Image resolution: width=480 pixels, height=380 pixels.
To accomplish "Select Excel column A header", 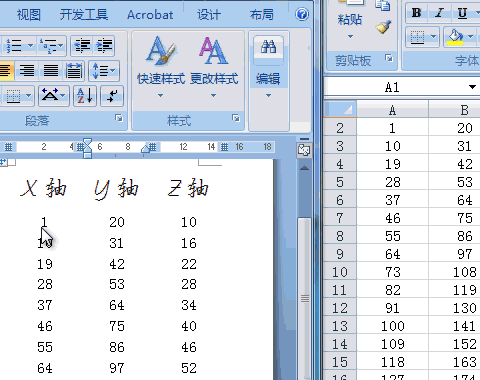I will coord(393,109).
